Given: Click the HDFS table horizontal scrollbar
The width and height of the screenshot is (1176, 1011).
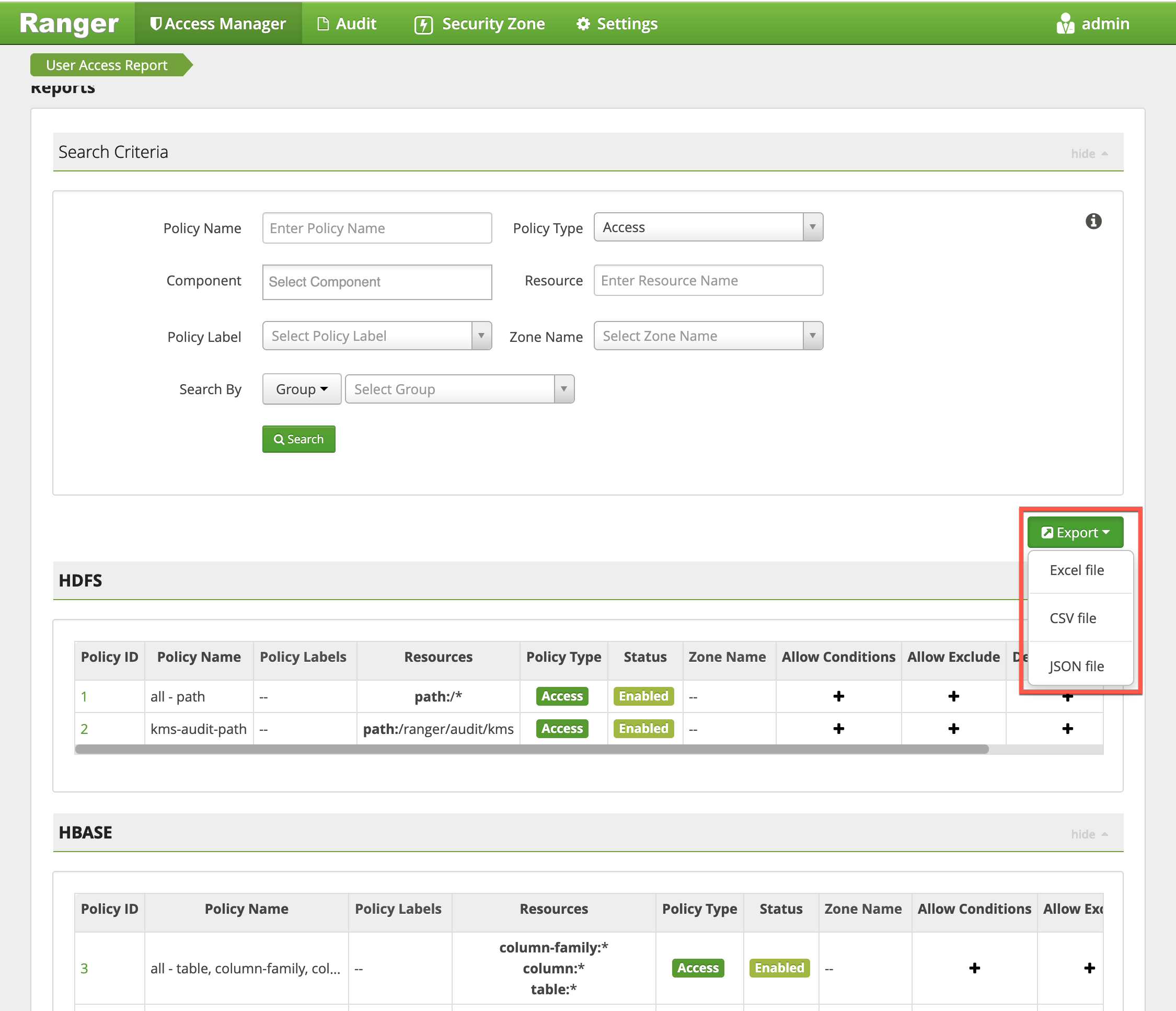Looking at the screenshot, I should pos(531,749).
